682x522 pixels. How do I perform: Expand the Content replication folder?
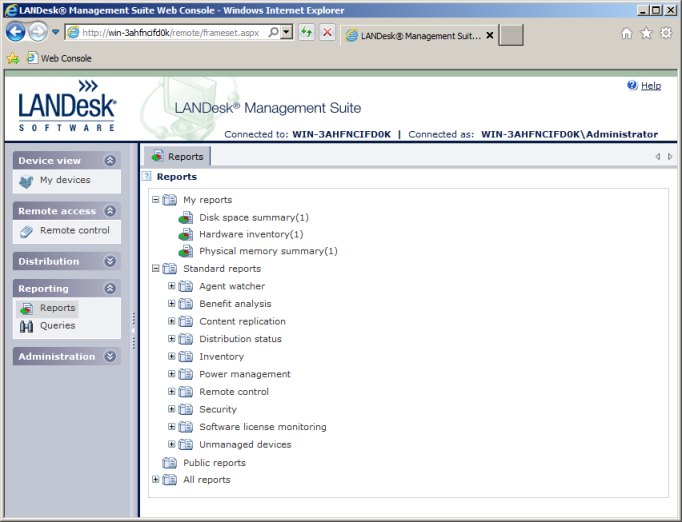click(171, 321)
